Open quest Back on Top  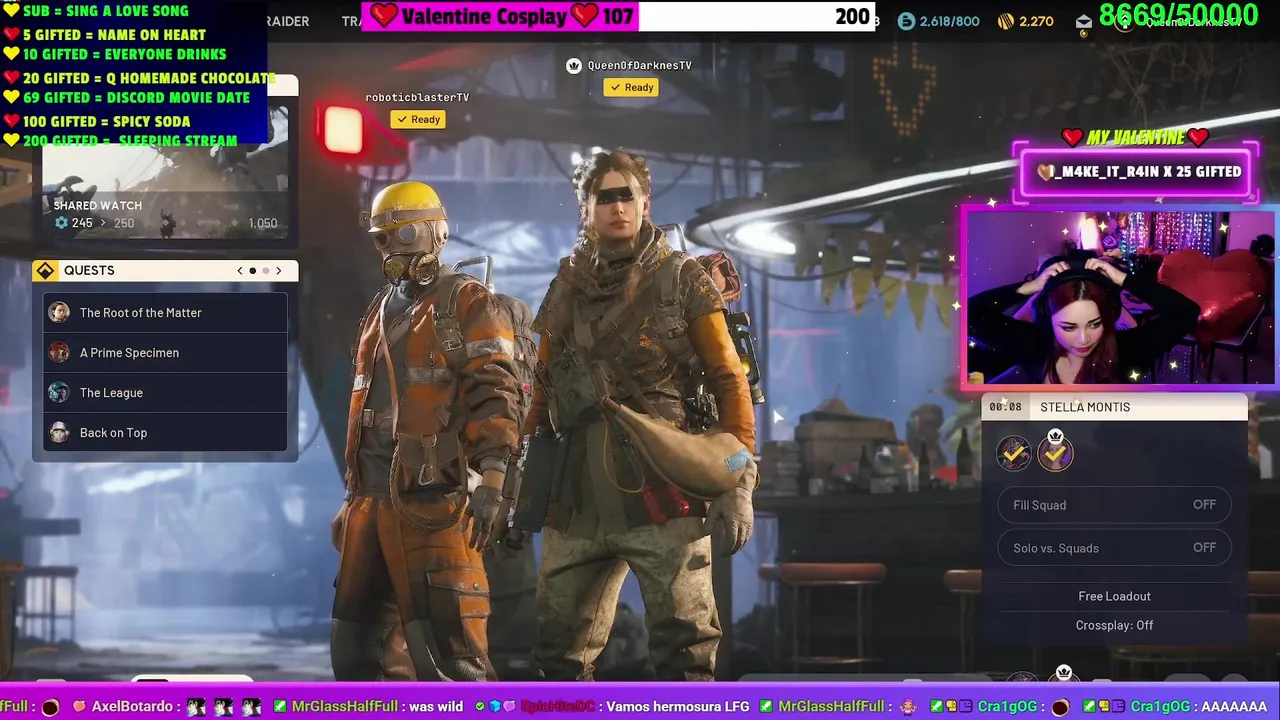tap(165, 433)
